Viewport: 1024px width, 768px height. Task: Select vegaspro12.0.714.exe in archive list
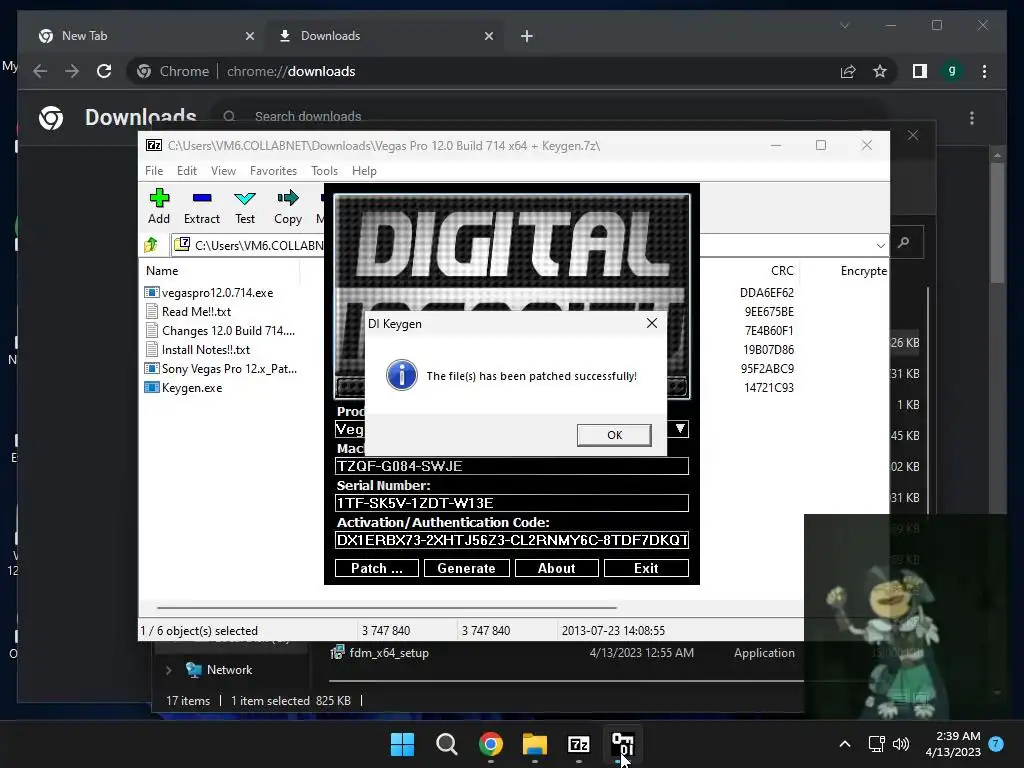[217, 293]
